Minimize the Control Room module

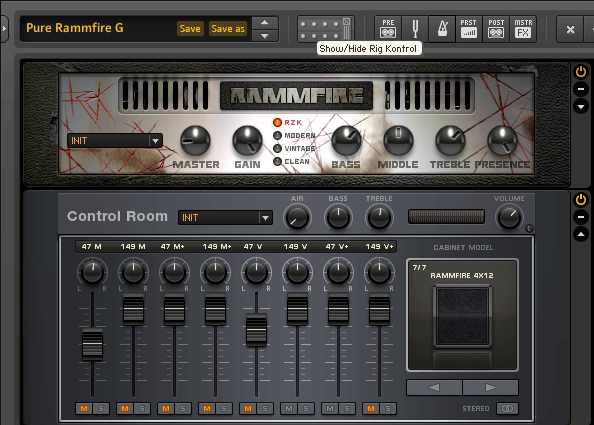[x=581, y=217]
